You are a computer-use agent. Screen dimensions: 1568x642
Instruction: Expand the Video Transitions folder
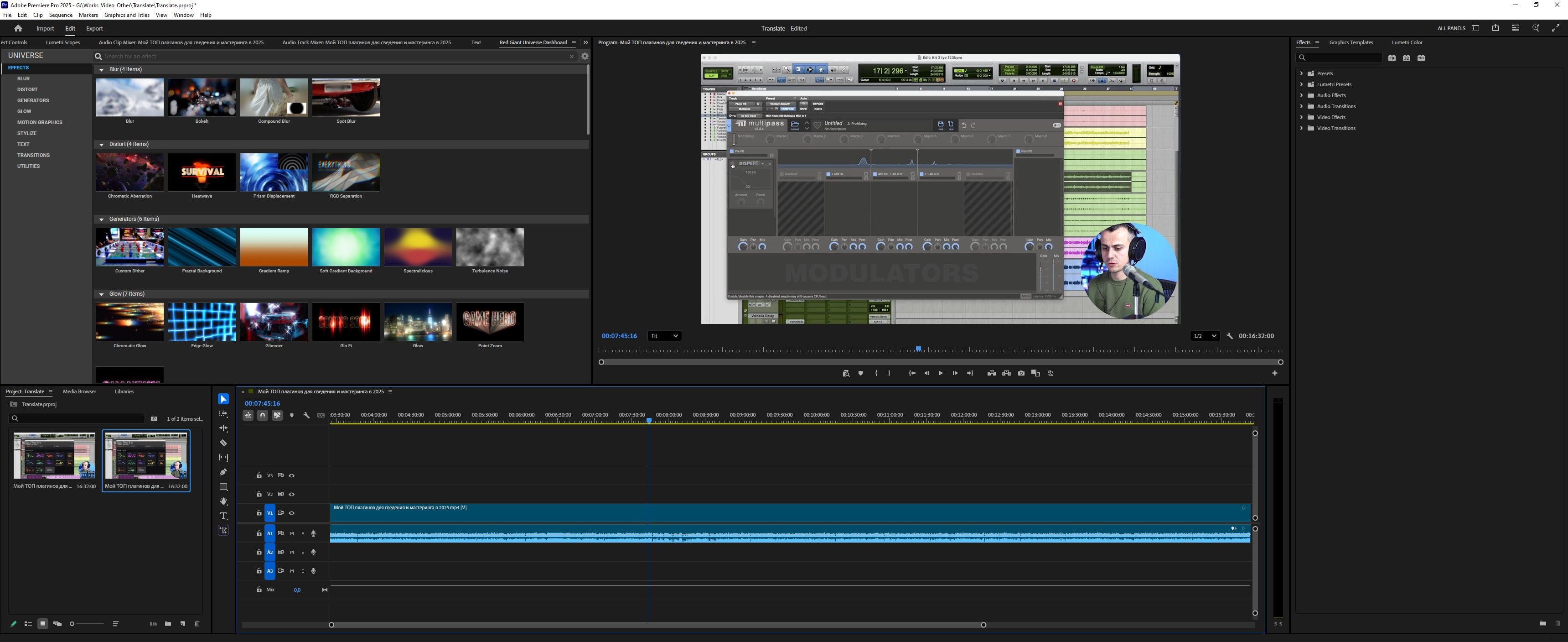(x=1301, y=128)
